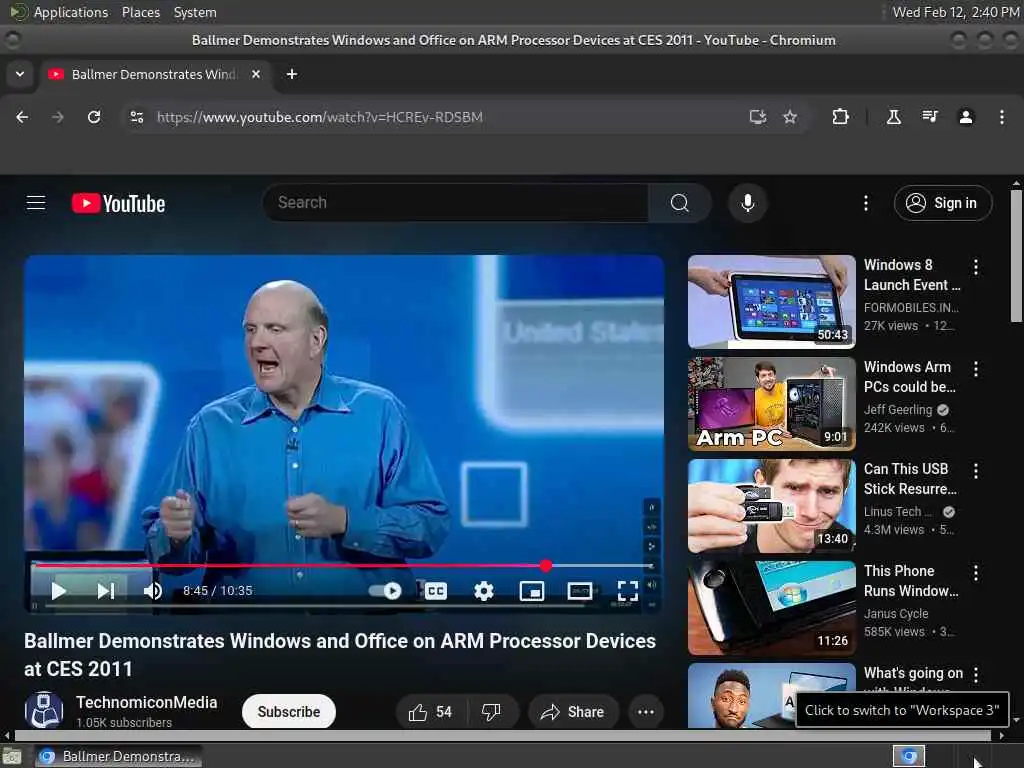
Task: Open the browser profile icon
Action: [x=966, y=117]
